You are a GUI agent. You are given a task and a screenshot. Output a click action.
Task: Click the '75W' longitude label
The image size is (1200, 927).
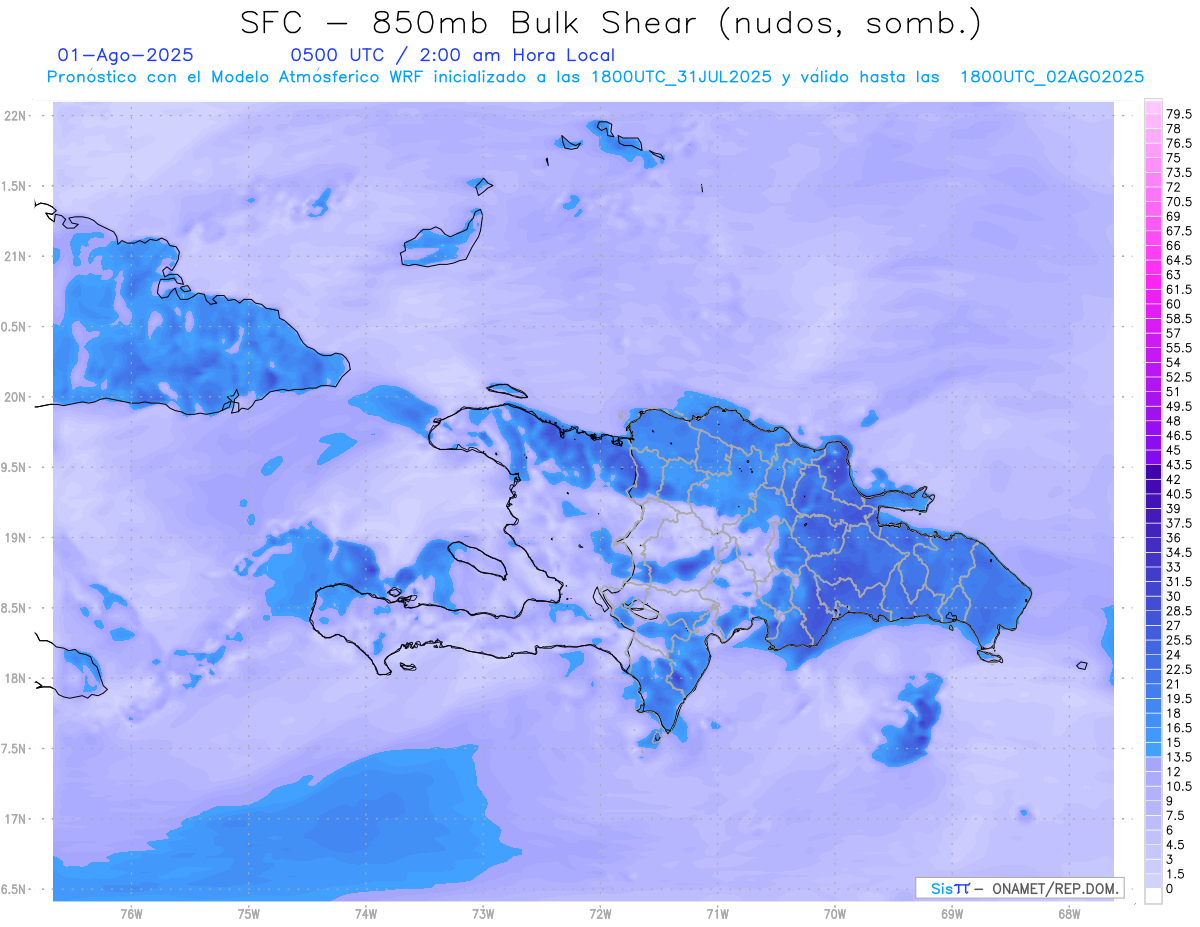(248, 914)
